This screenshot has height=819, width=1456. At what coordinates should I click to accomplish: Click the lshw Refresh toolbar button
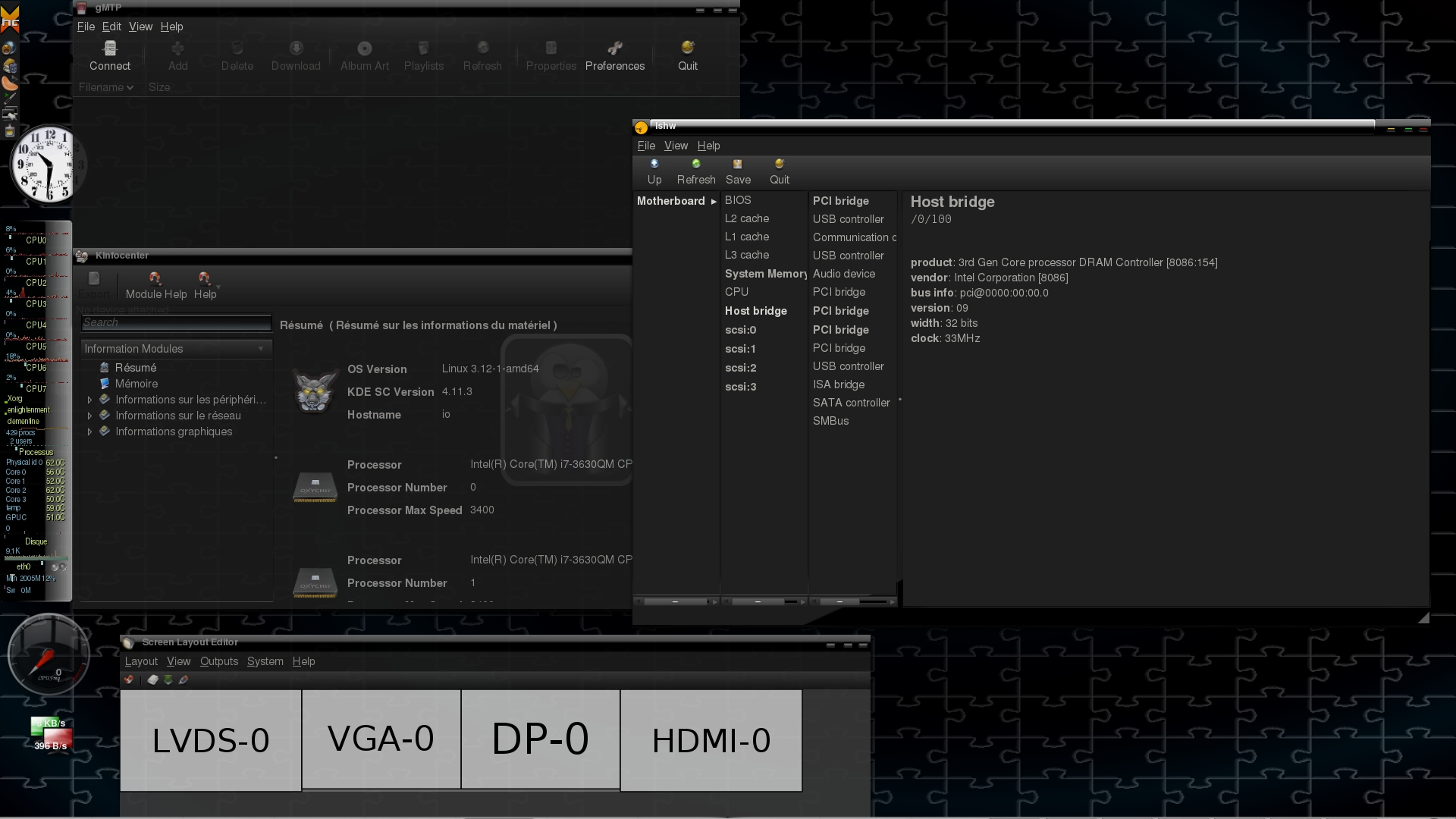click(695, 171)
